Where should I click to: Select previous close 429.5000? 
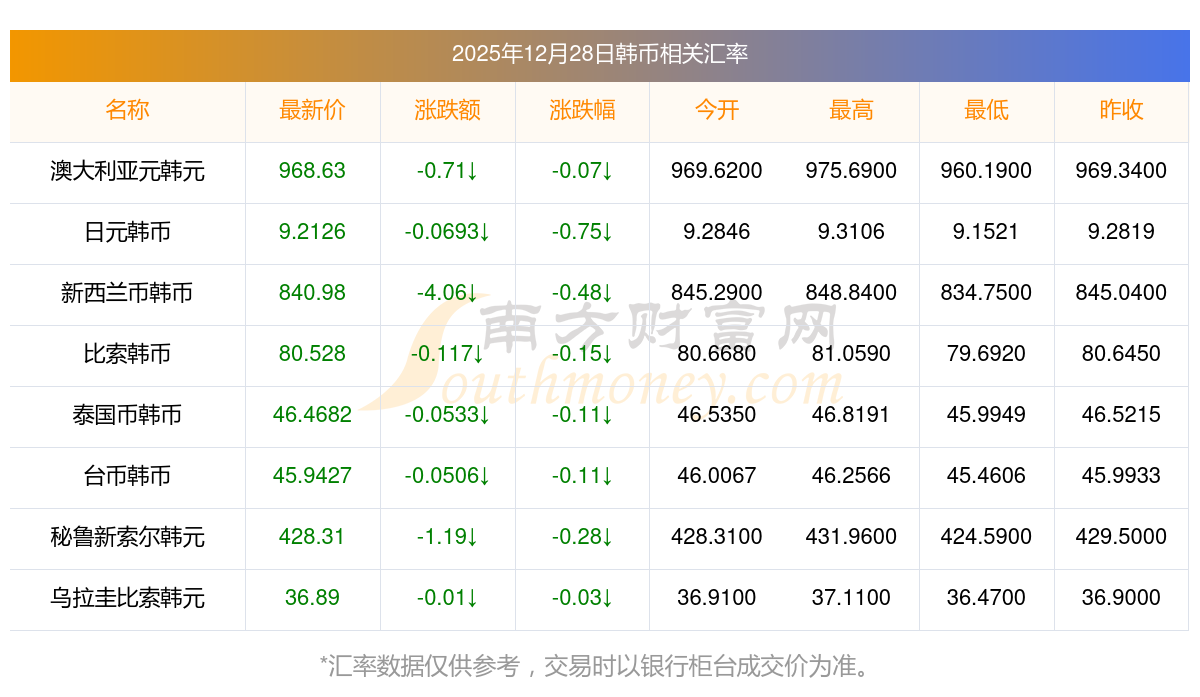tap(1121, 537)
